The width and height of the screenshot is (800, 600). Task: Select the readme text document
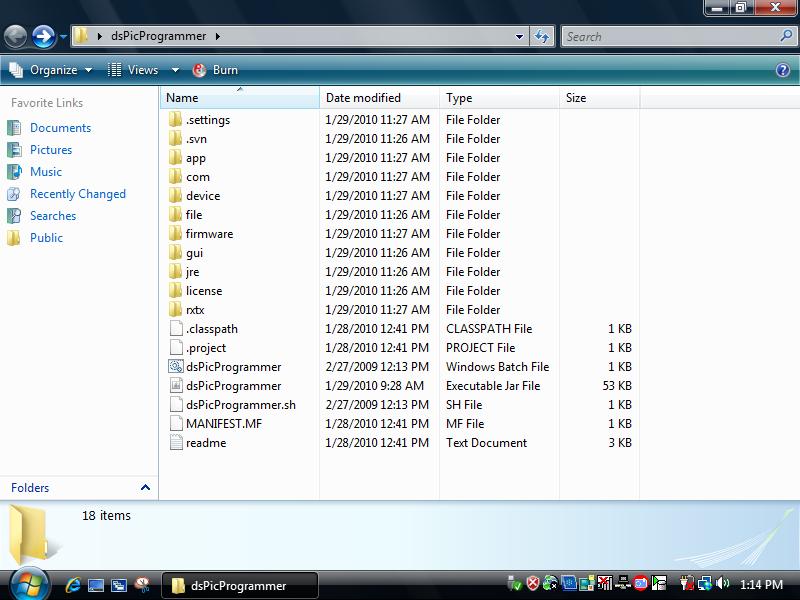click(205, 443)
